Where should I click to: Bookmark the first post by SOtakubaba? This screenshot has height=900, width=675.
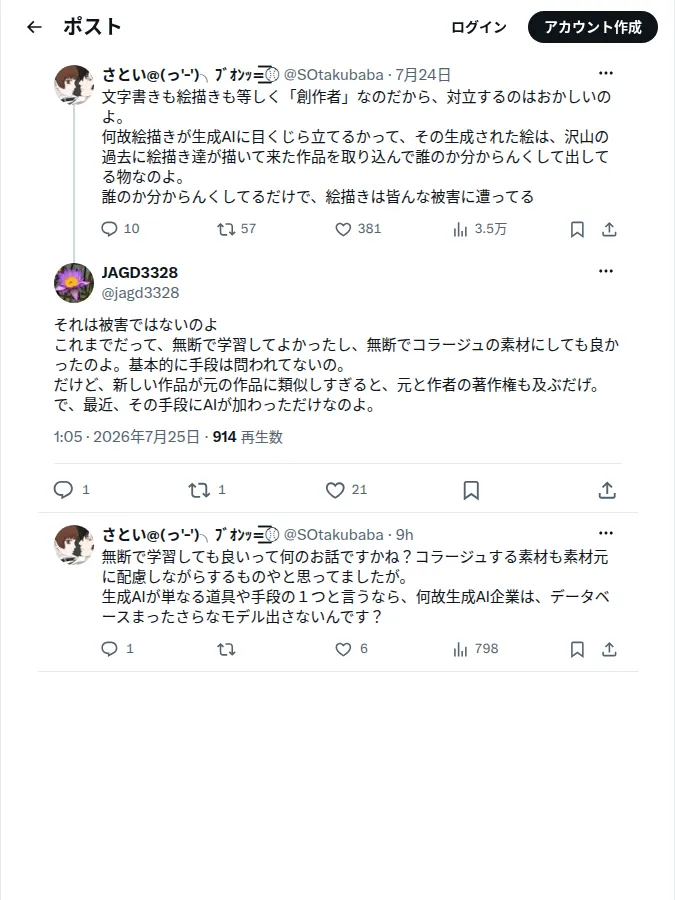pyautogui.click(x=577, y=230)
